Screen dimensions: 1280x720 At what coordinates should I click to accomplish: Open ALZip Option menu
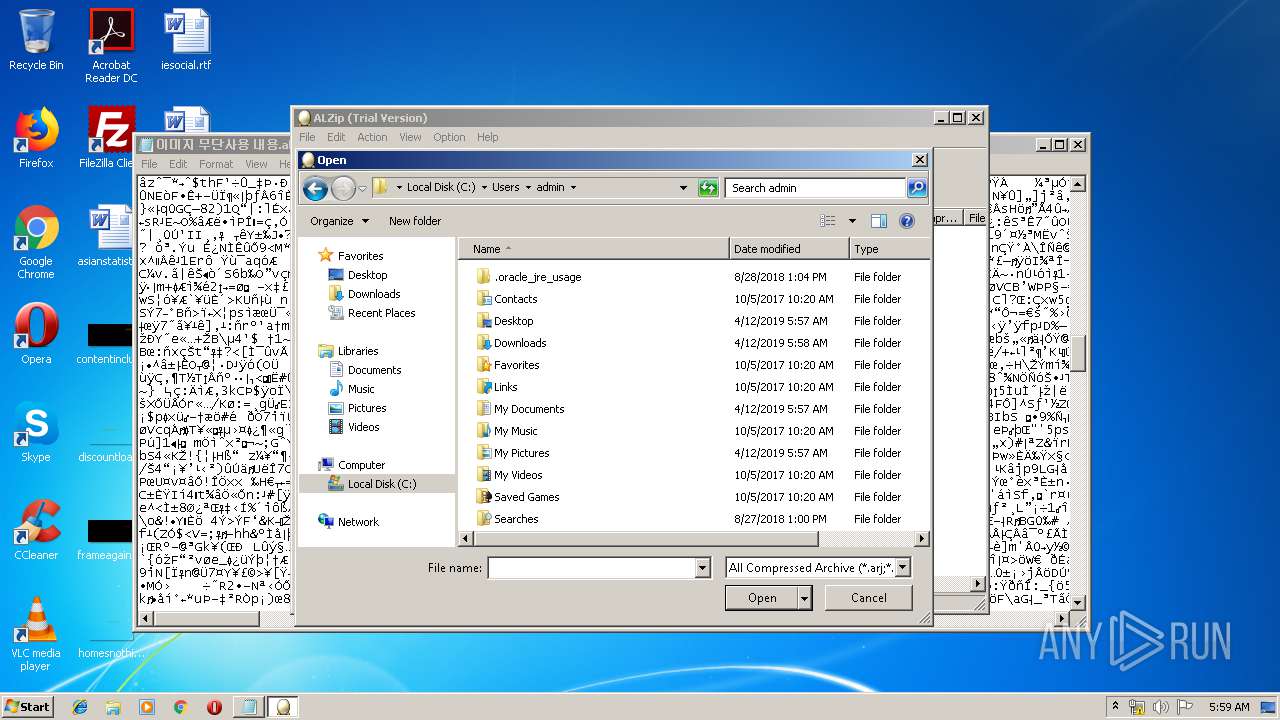(449, 137)
